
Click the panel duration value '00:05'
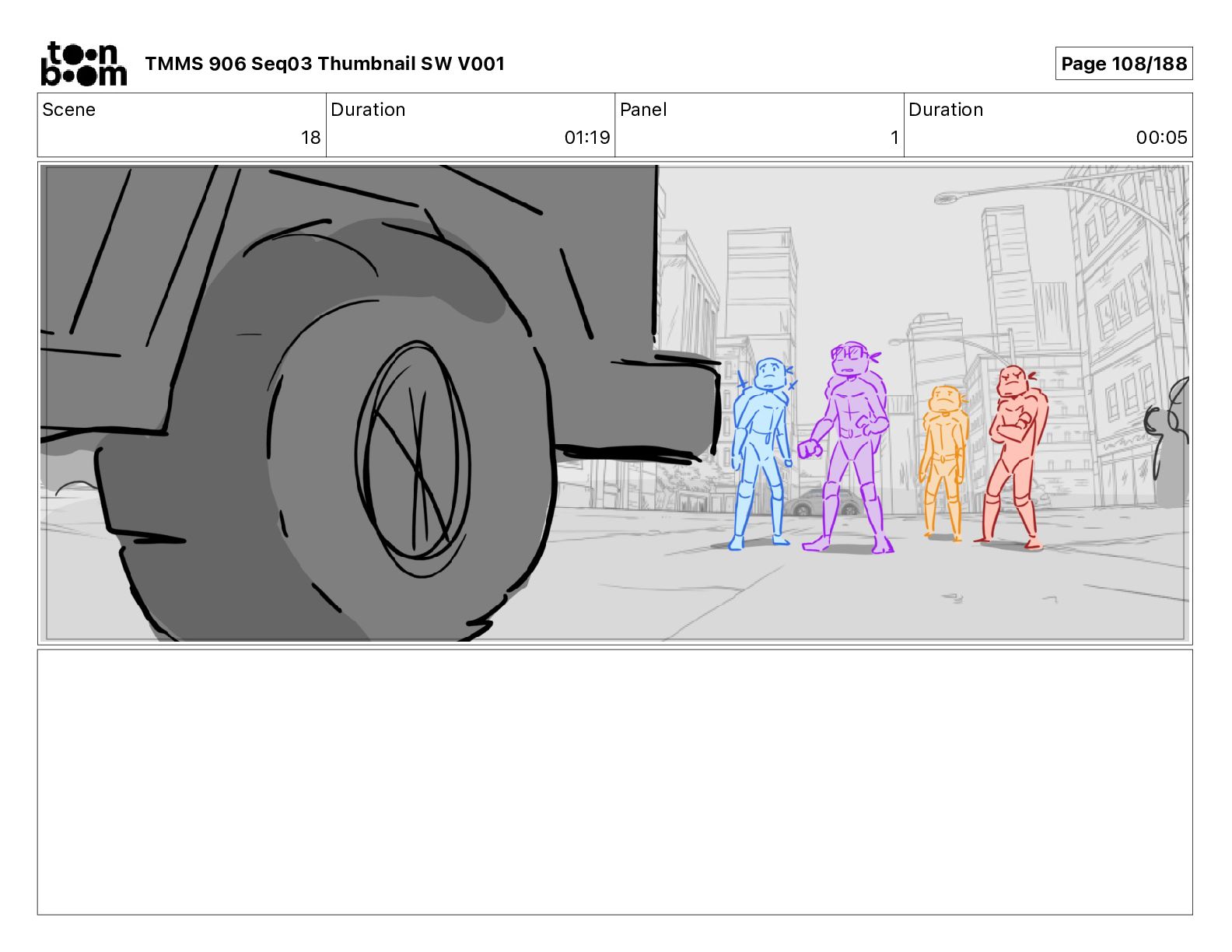(x=1161, y=138)
